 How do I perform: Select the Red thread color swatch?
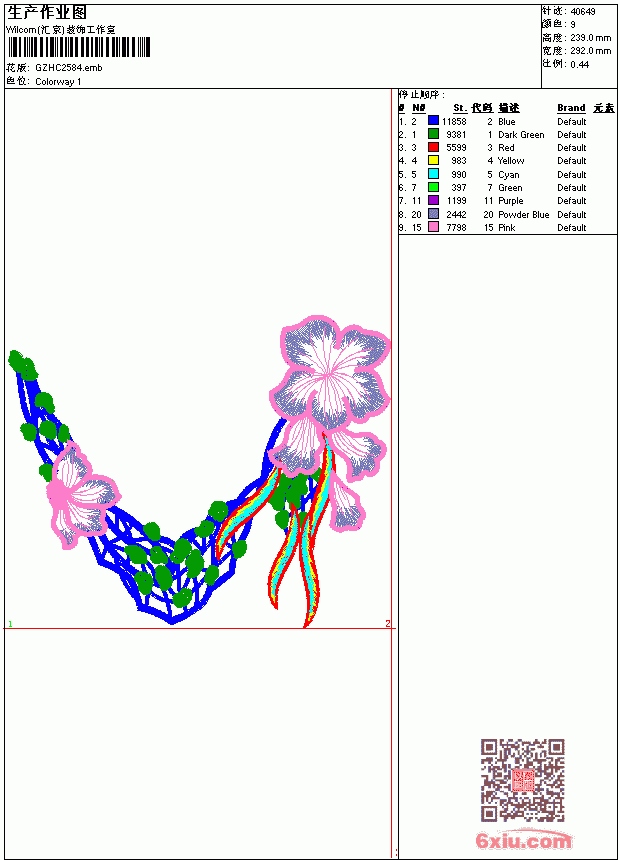coord(433,148)
